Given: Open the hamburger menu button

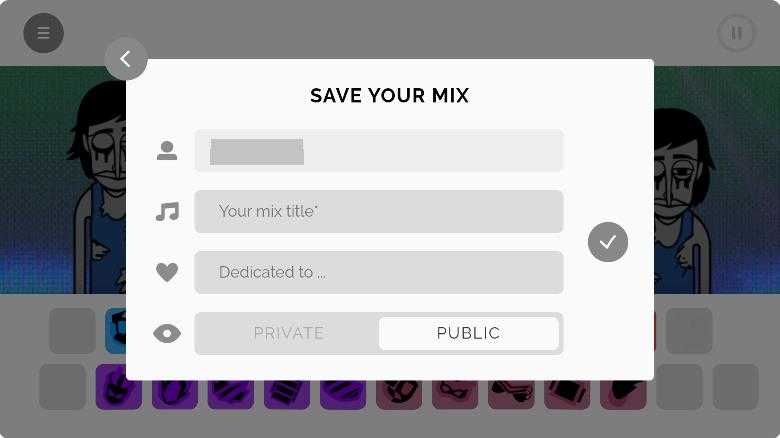Looking at the screenshot, I should click(x=43, y=34).
